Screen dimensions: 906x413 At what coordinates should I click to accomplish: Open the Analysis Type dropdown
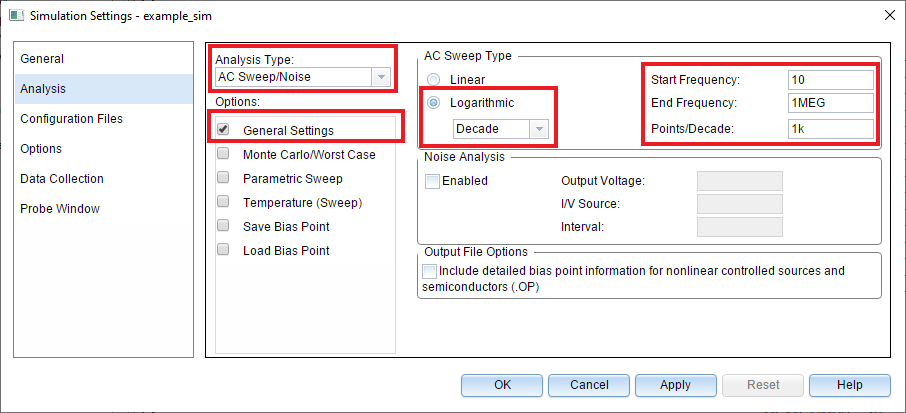point(380,78)
